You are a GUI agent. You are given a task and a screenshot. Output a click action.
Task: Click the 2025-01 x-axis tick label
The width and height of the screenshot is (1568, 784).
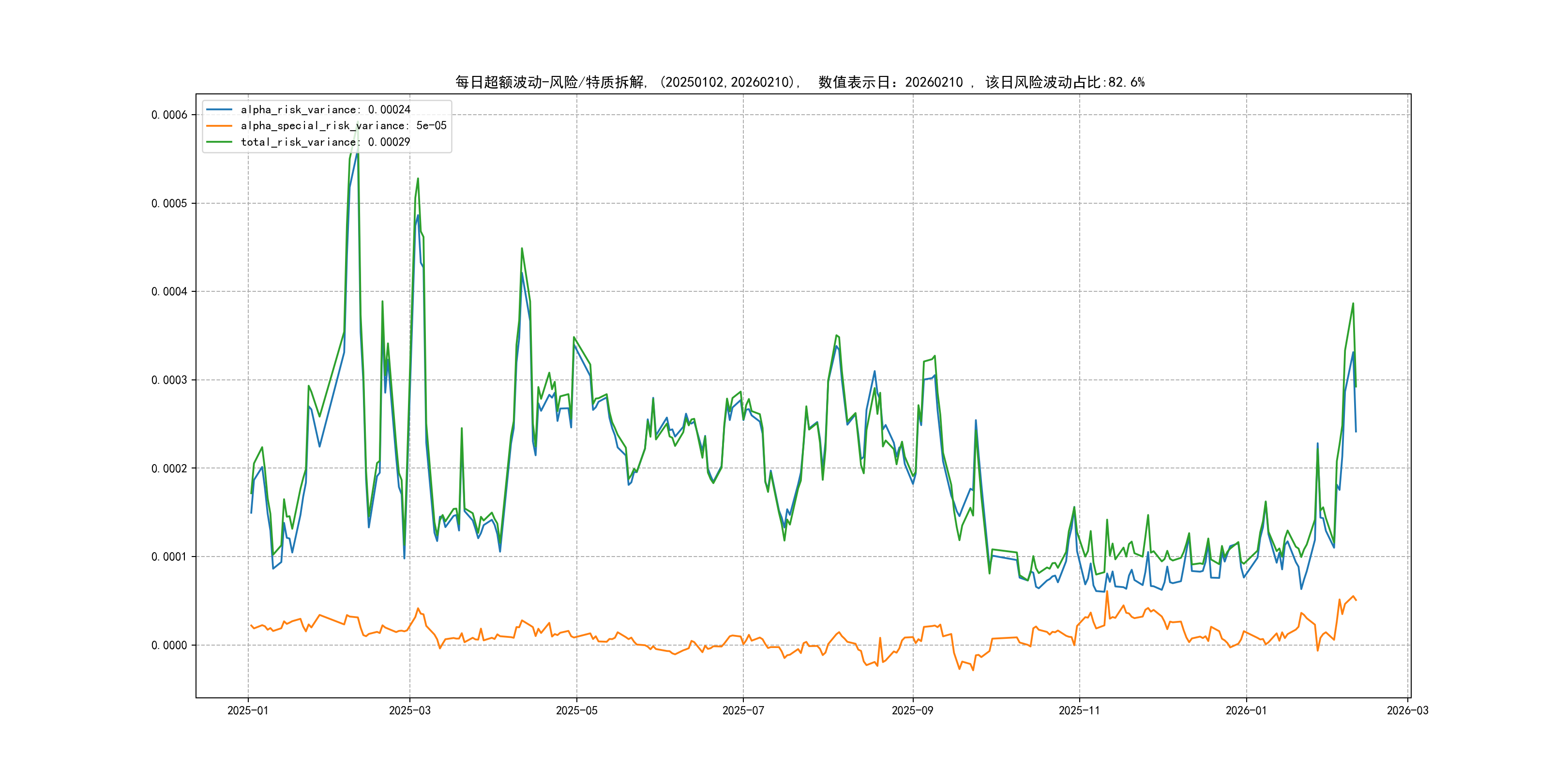point(248,710)
